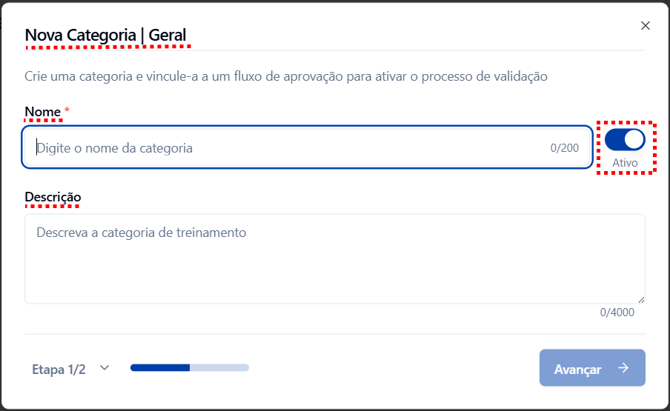
Task: Click into the Descrição text area
Action: click(x=334, y=259)
